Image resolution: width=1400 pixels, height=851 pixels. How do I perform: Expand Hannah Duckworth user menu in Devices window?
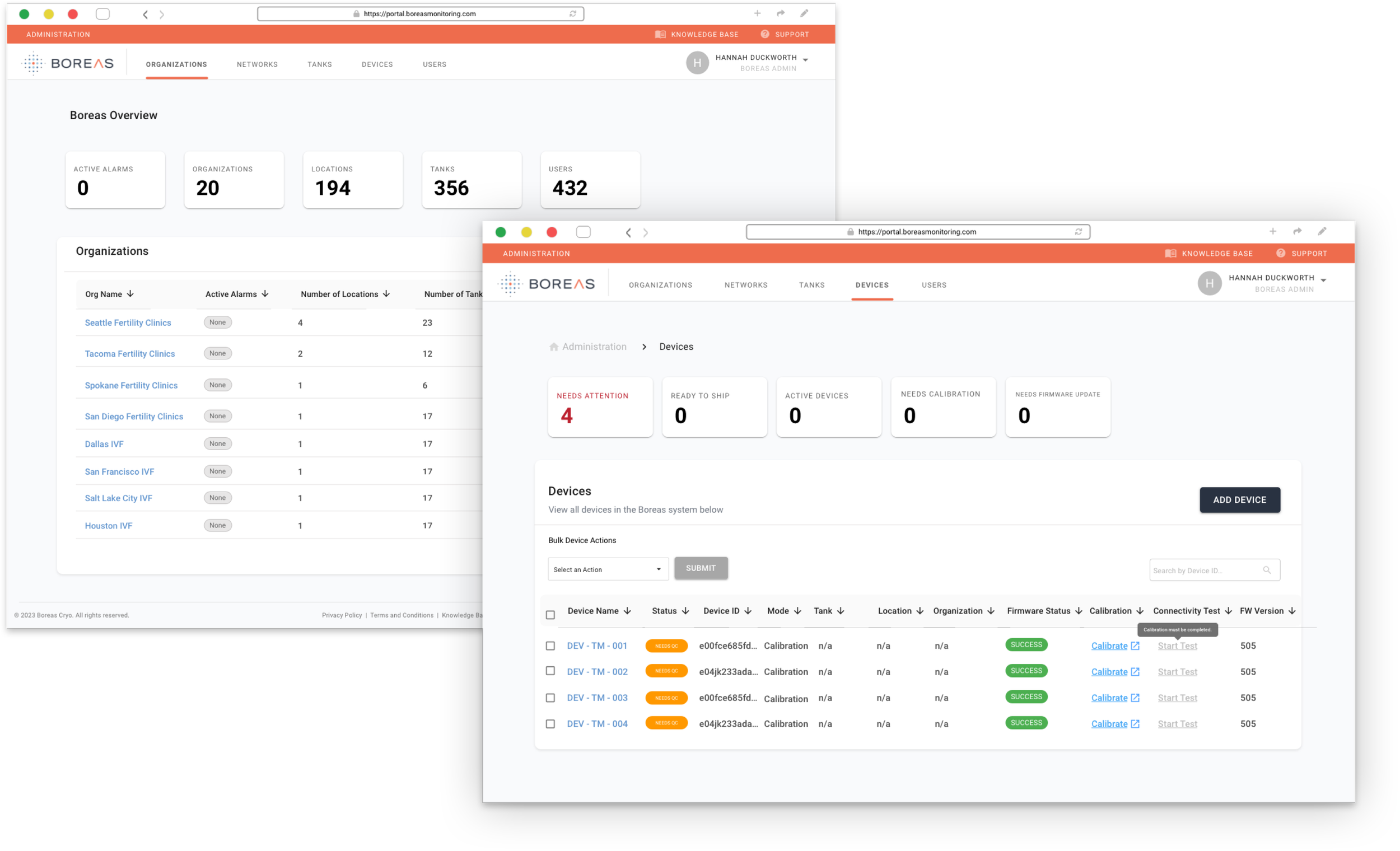point(1323,280)
